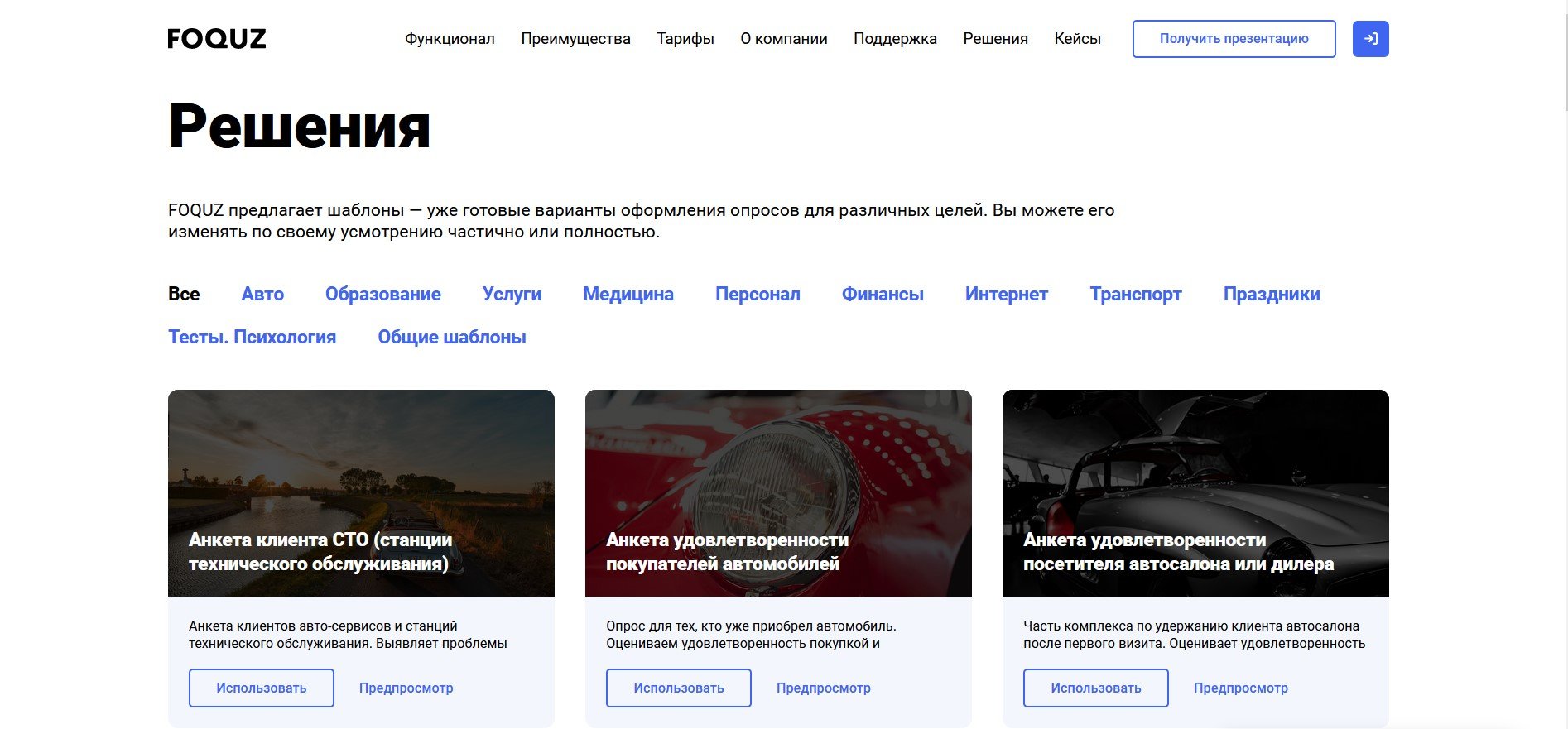Click the blue login icon button

pos(1370,39)
